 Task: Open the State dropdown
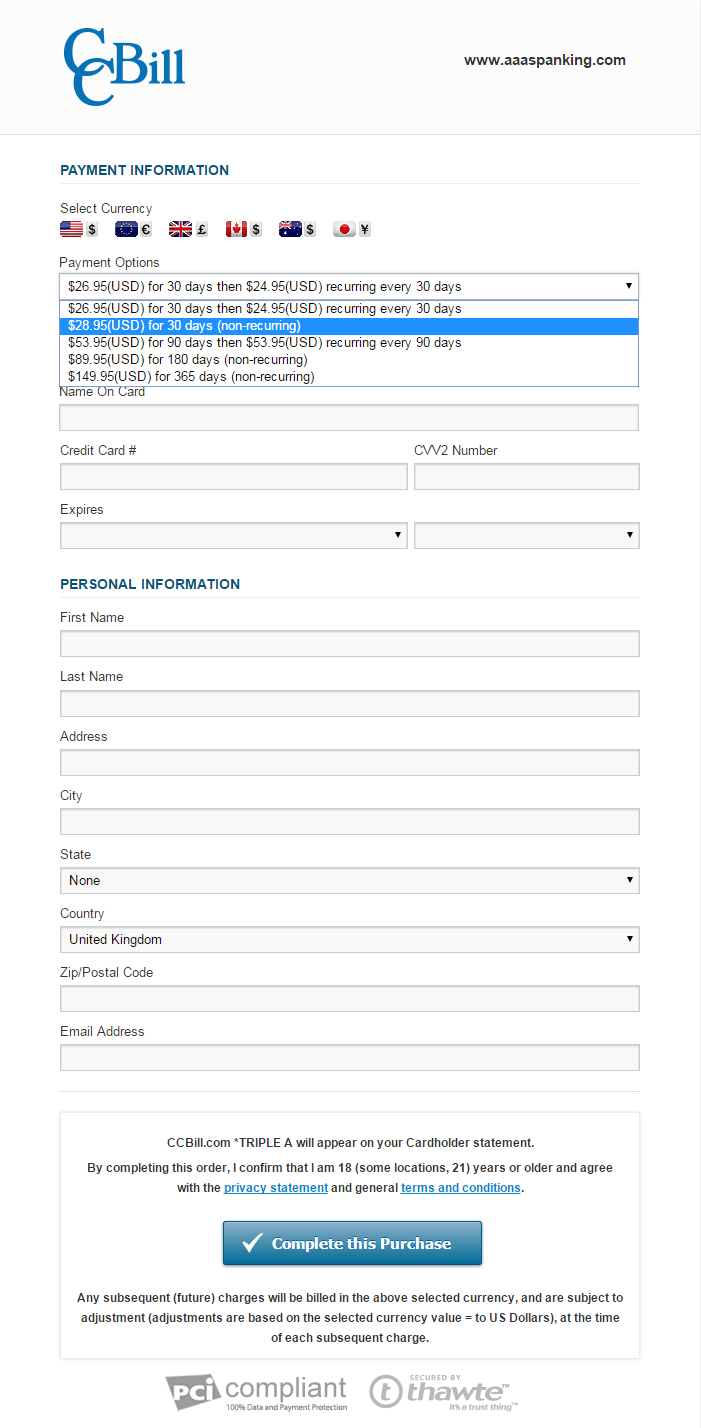(x=349, y=881)
